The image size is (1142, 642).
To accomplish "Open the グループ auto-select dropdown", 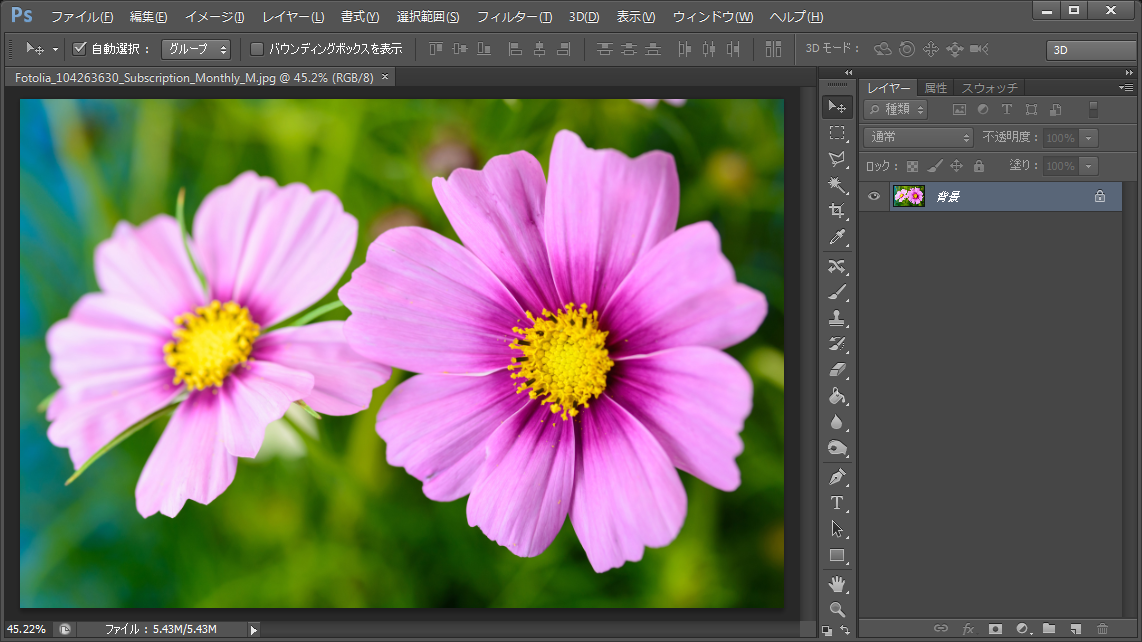I will (x=196, y=48).
